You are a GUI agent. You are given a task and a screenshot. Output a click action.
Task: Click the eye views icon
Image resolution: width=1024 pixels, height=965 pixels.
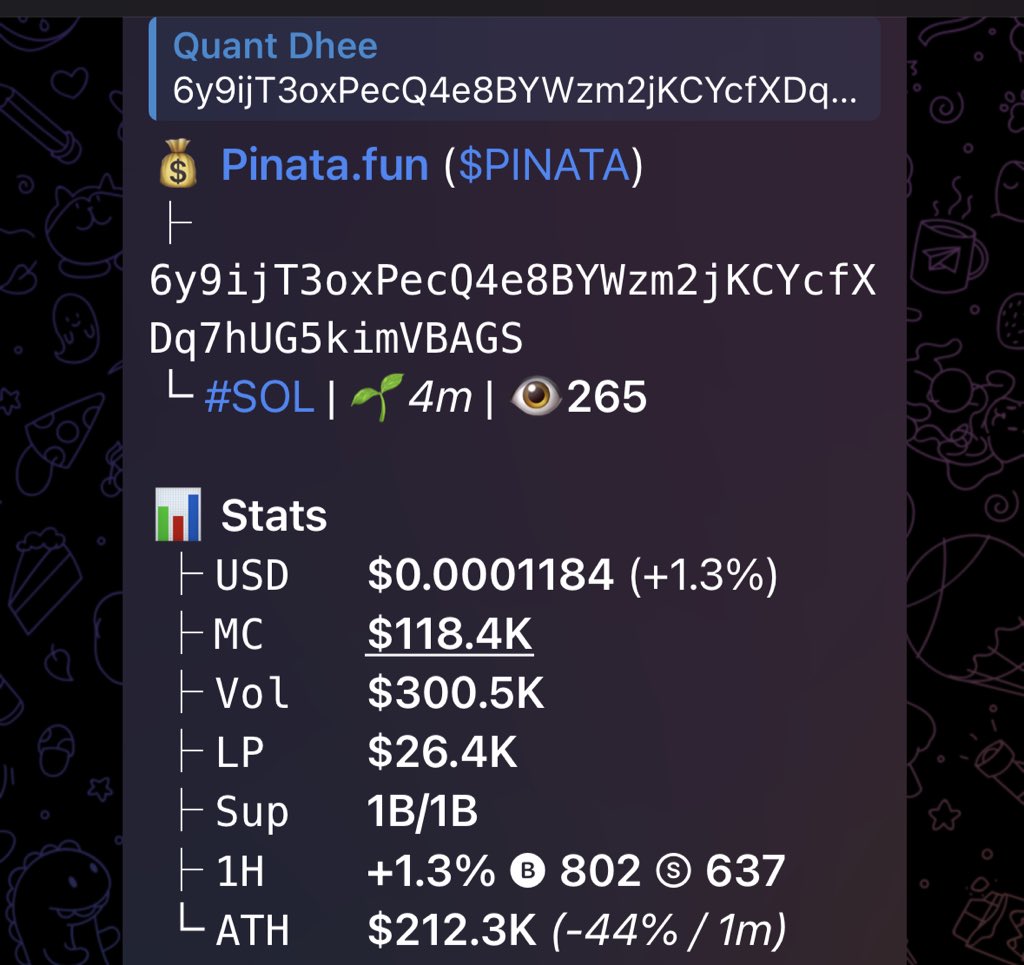click(536, 396)
